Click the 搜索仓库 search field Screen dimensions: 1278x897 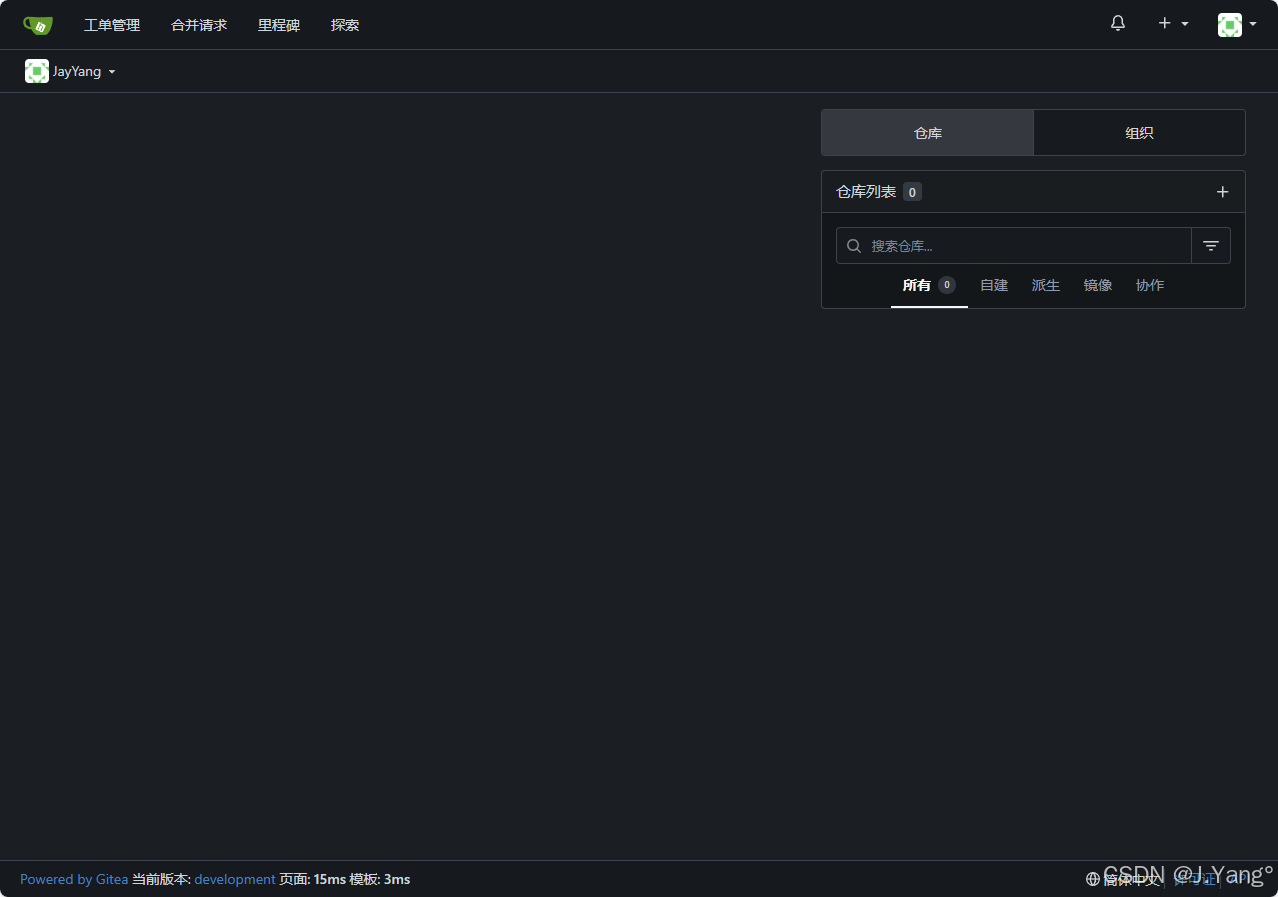point(1013,245)
